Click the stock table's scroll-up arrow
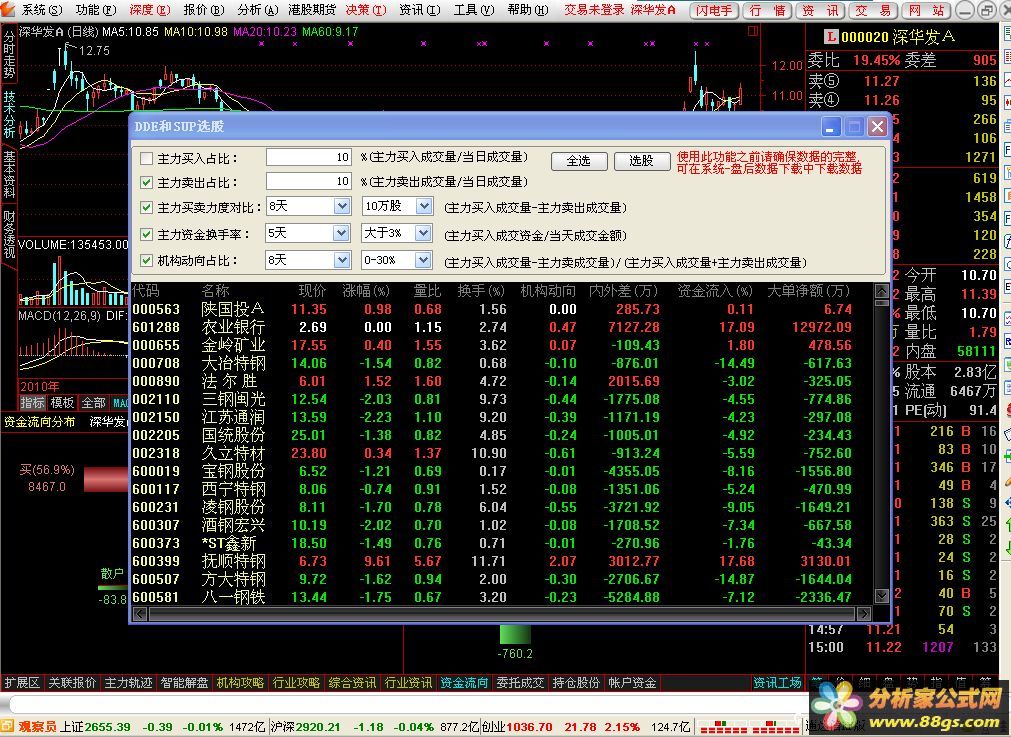1011x737 pixels. (881, 291)
